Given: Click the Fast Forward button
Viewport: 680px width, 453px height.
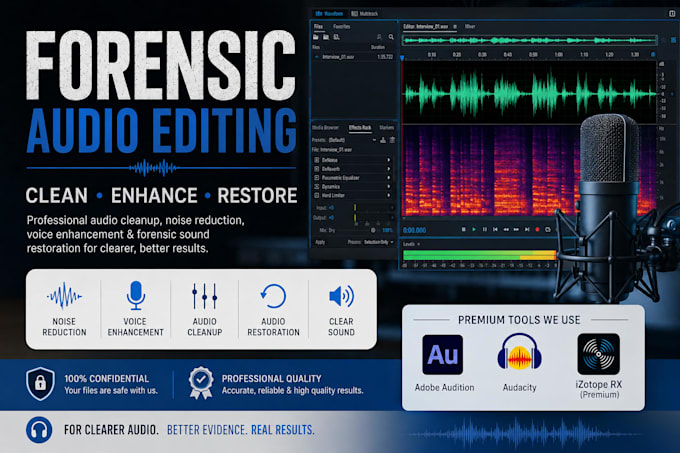Looking at the screenshot, I should click(516, 229).
